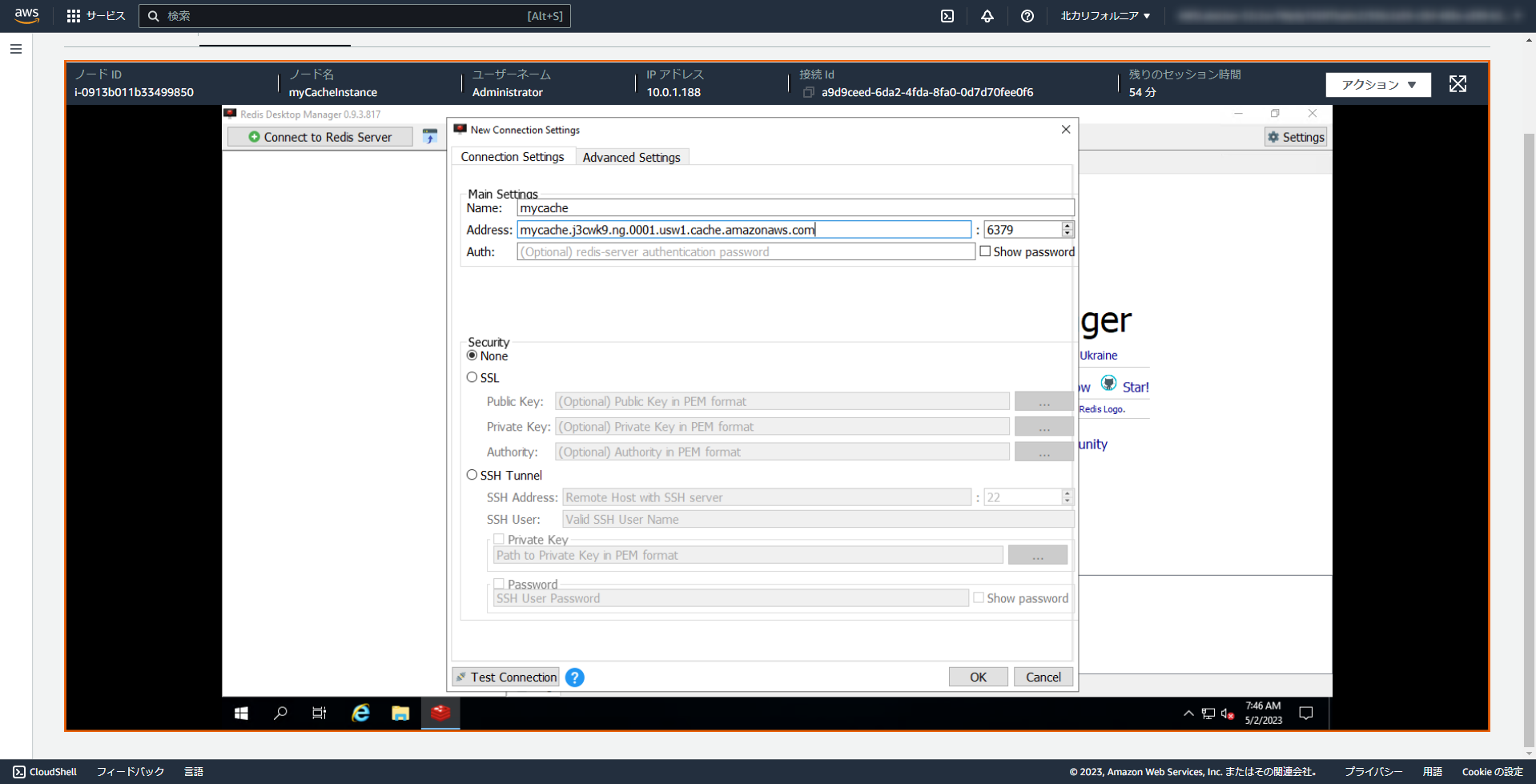Image resolution: width=1536 pixels, height=784 pixels.
Task: Click the Test Connection button
Action: (x=505, y=677)
